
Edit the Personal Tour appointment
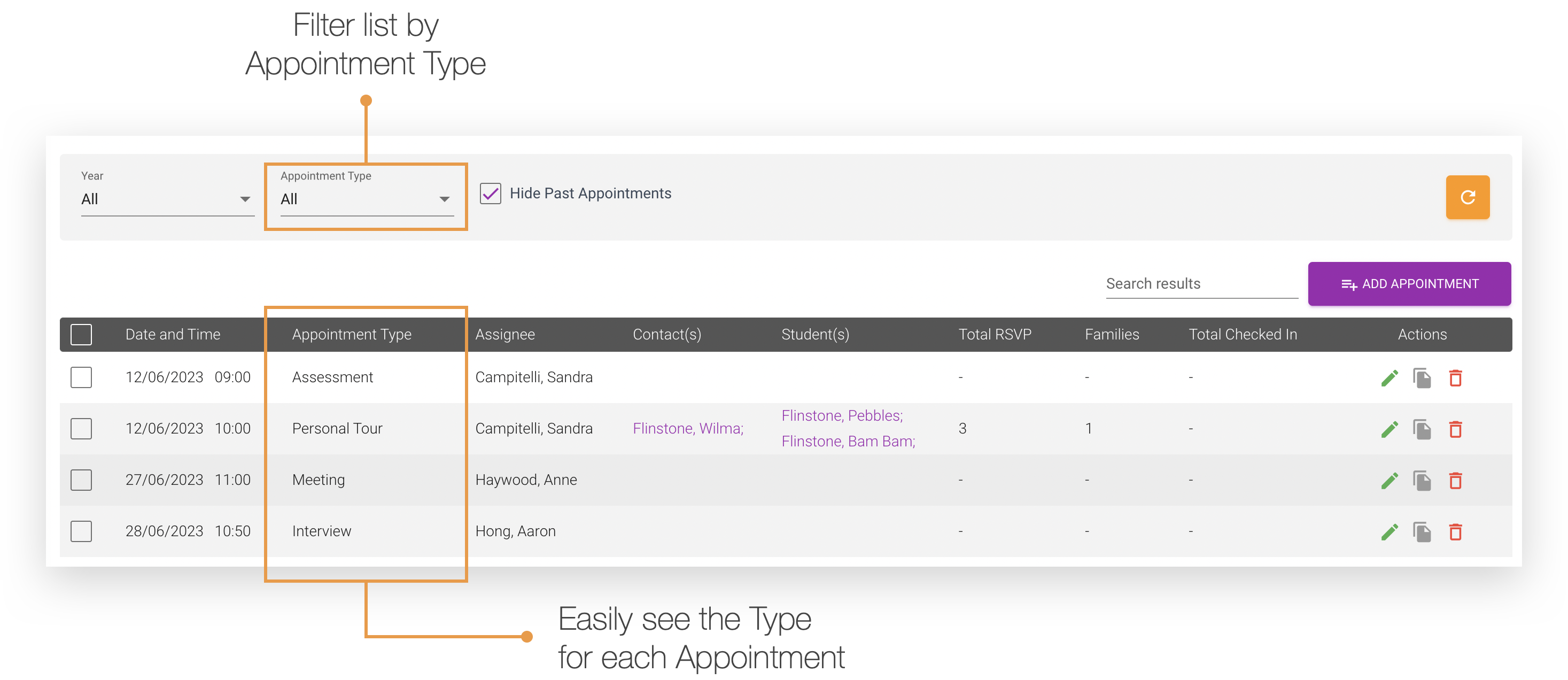pos(1390,429)
